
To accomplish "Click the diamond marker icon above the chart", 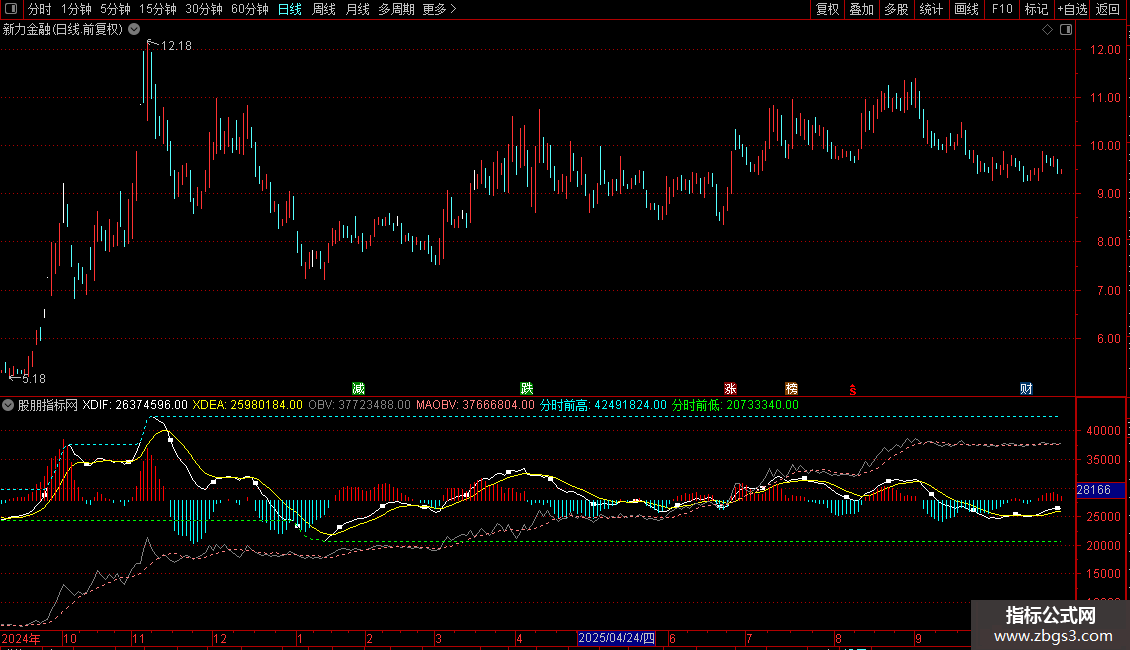I will (x=1048, y=30).
